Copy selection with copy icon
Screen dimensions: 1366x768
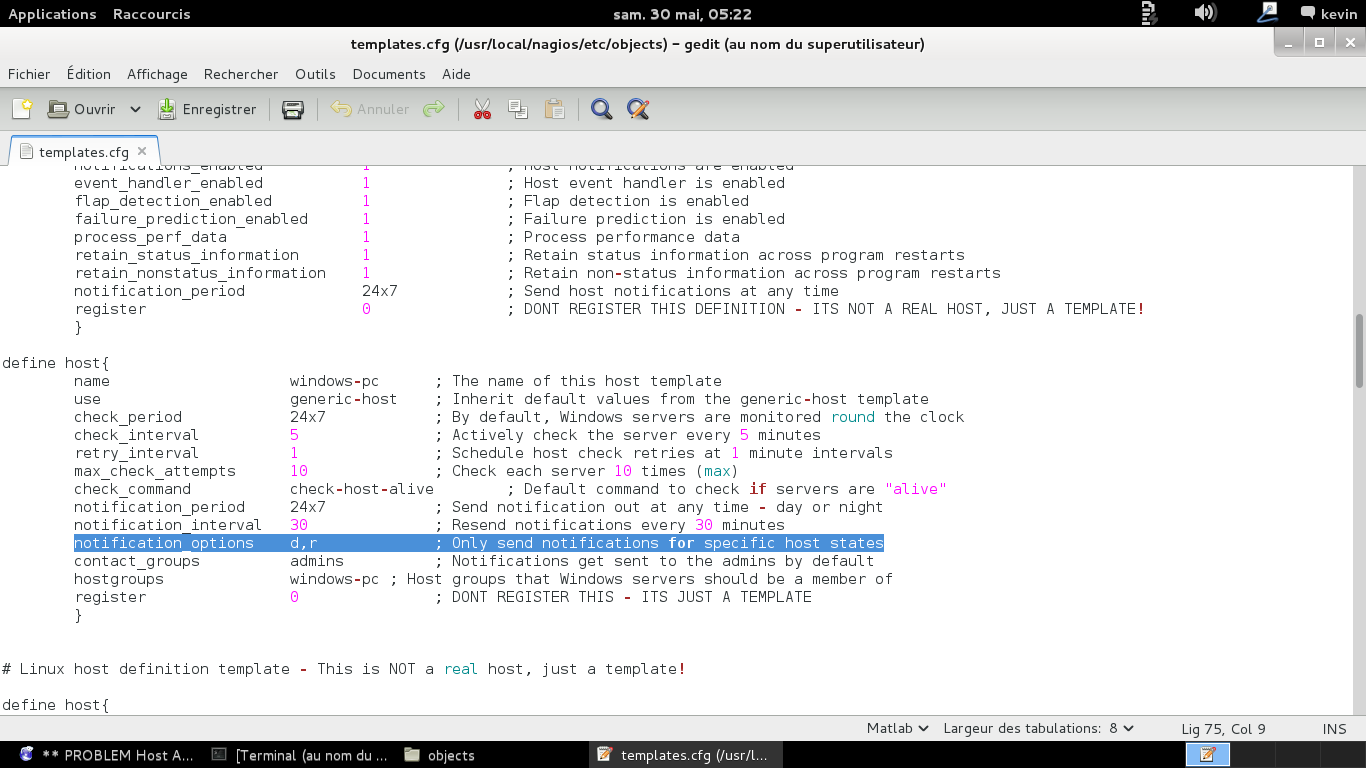pyautogui.click(x=518, y=109)
